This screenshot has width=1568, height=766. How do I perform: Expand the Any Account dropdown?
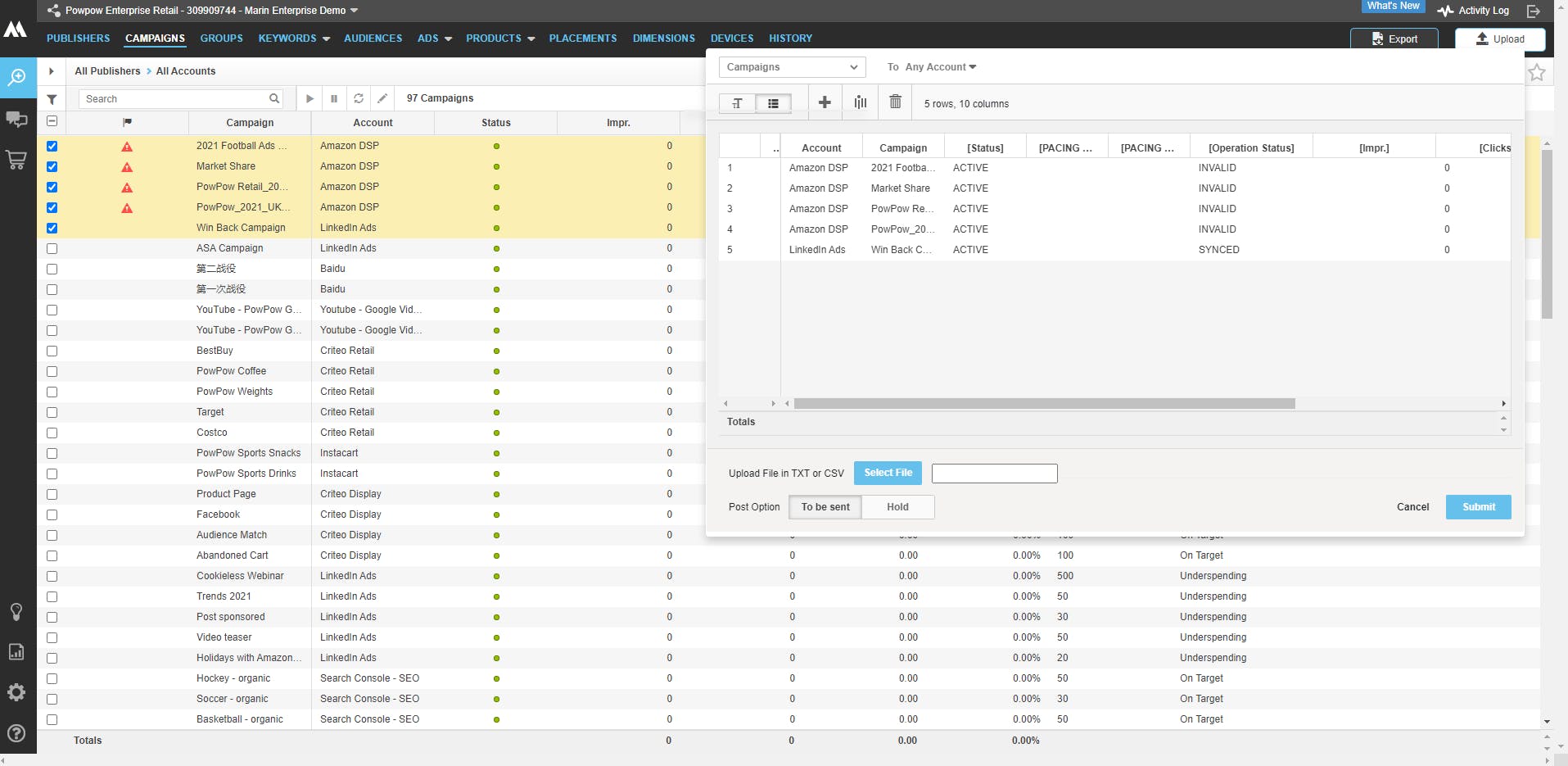(940, 67)
